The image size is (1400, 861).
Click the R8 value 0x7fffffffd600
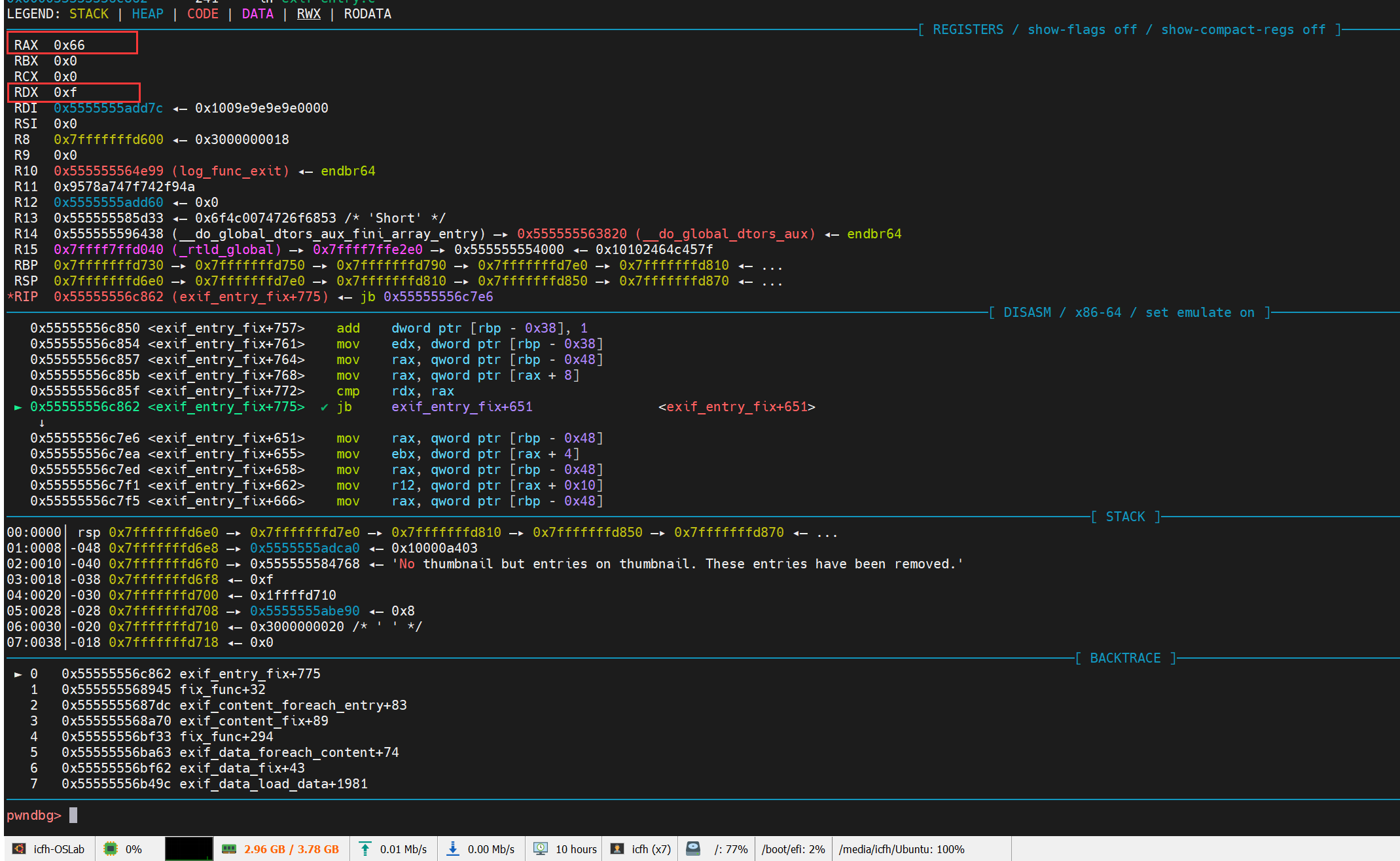coord(109,139)
